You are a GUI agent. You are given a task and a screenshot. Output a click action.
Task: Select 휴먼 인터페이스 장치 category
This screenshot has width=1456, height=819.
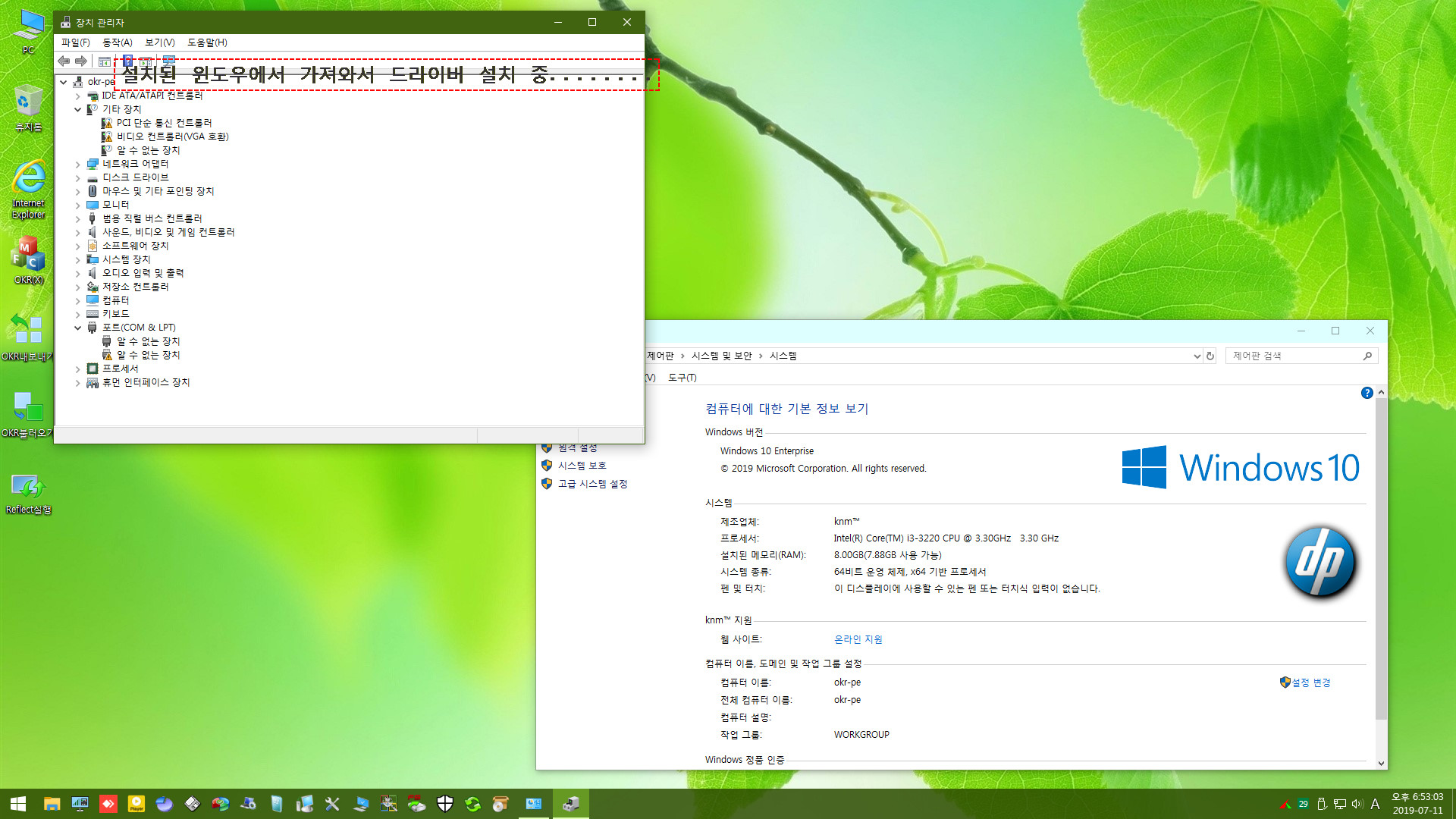coord(146,383)
